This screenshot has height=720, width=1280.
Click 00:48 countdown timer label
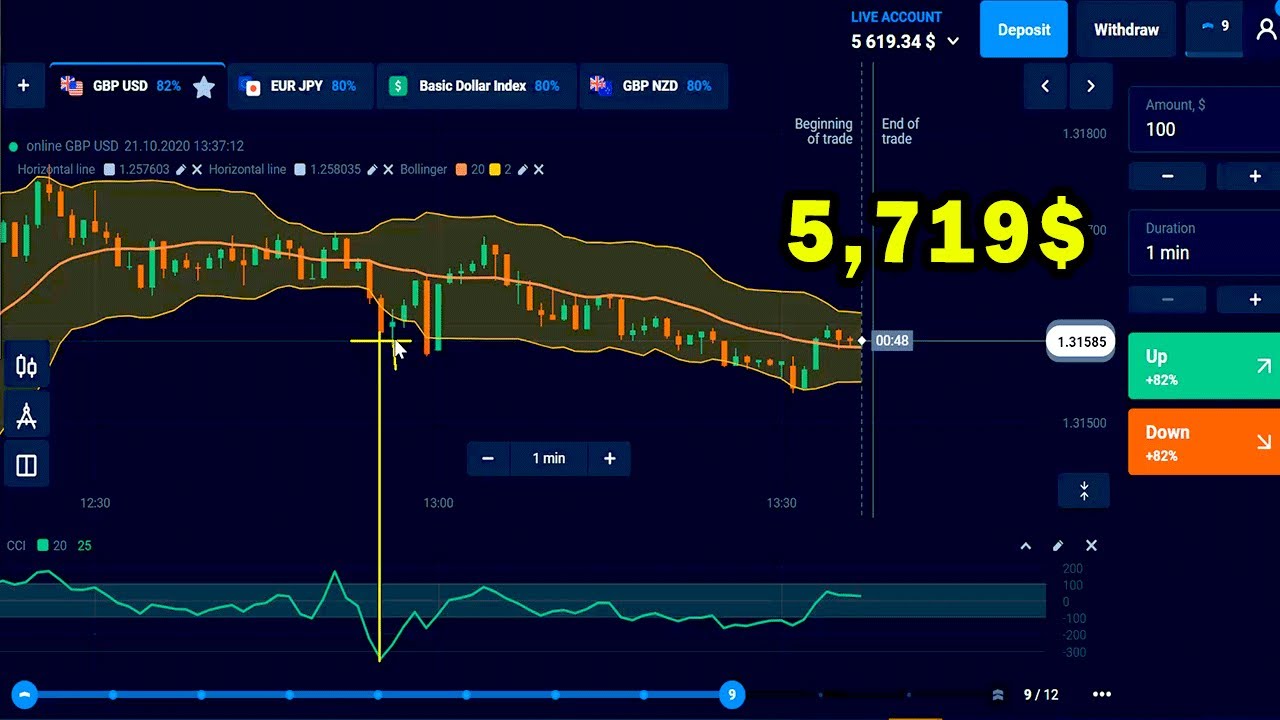892,341
